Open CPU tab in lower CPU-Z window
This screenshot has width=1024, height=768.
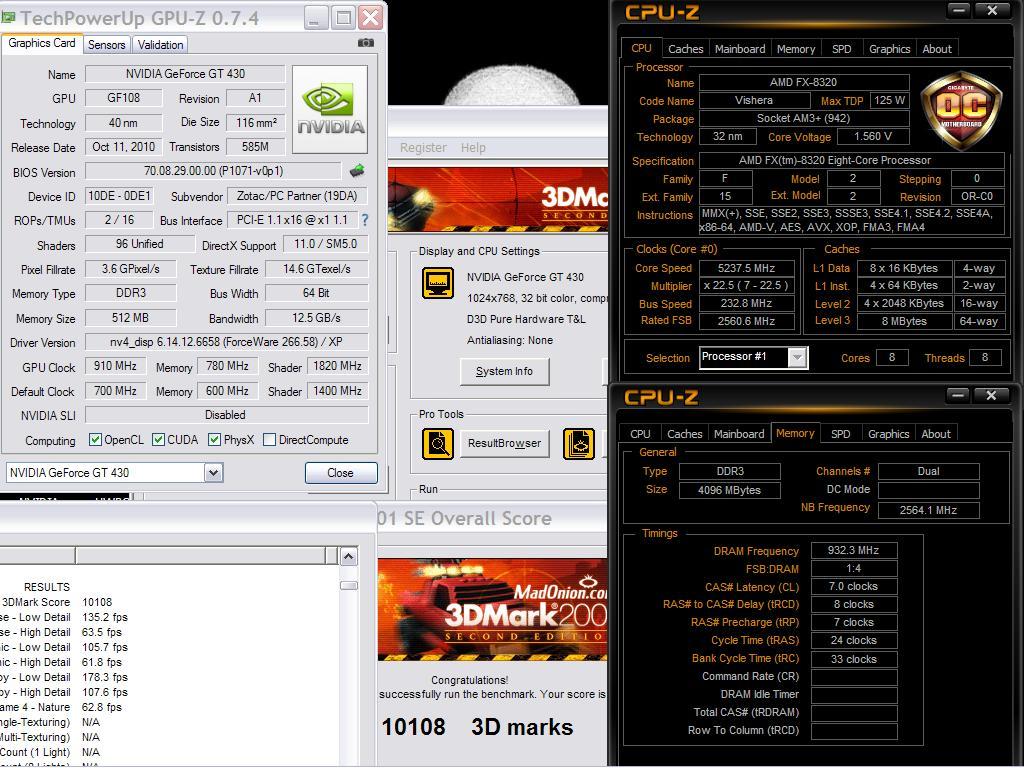(x=641, y=434)
